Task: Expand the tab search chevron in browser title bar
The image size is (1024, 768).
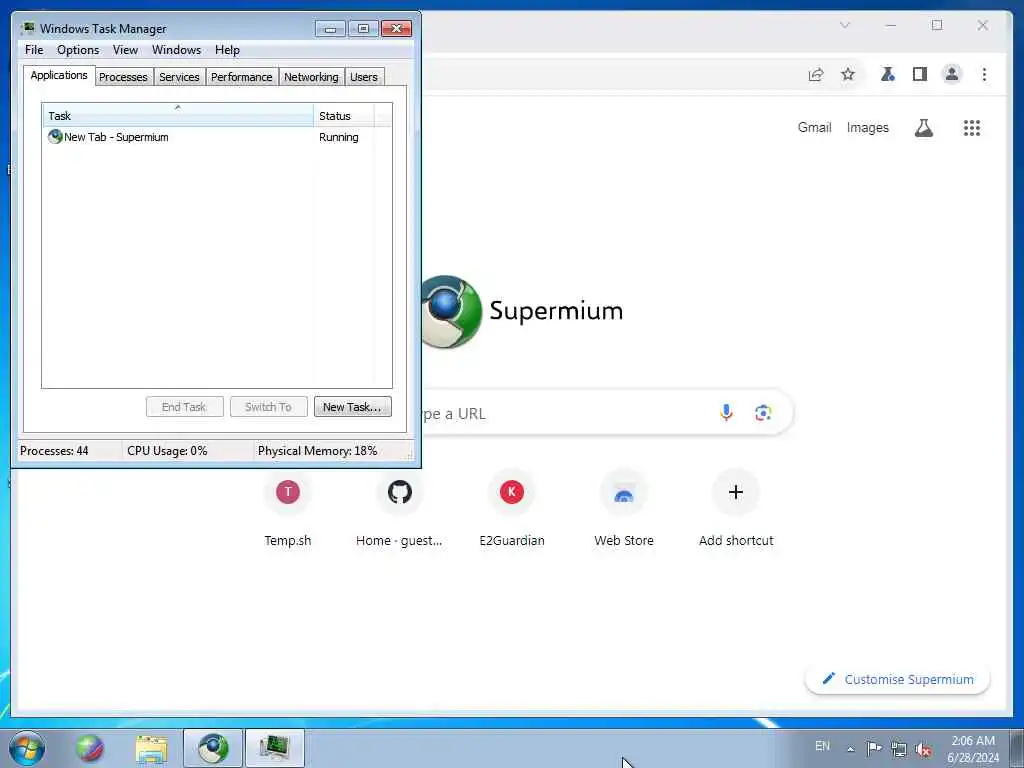Action: pos(844,25)
